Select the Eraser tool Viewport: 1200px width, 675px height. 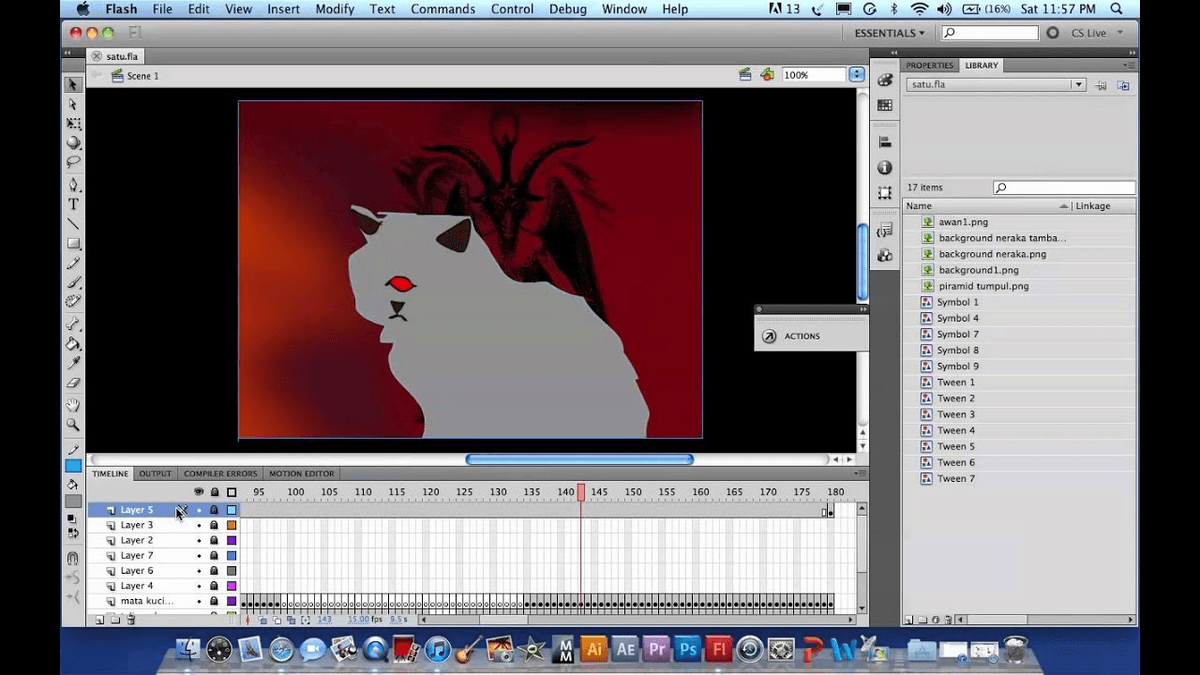coord(73,382)
